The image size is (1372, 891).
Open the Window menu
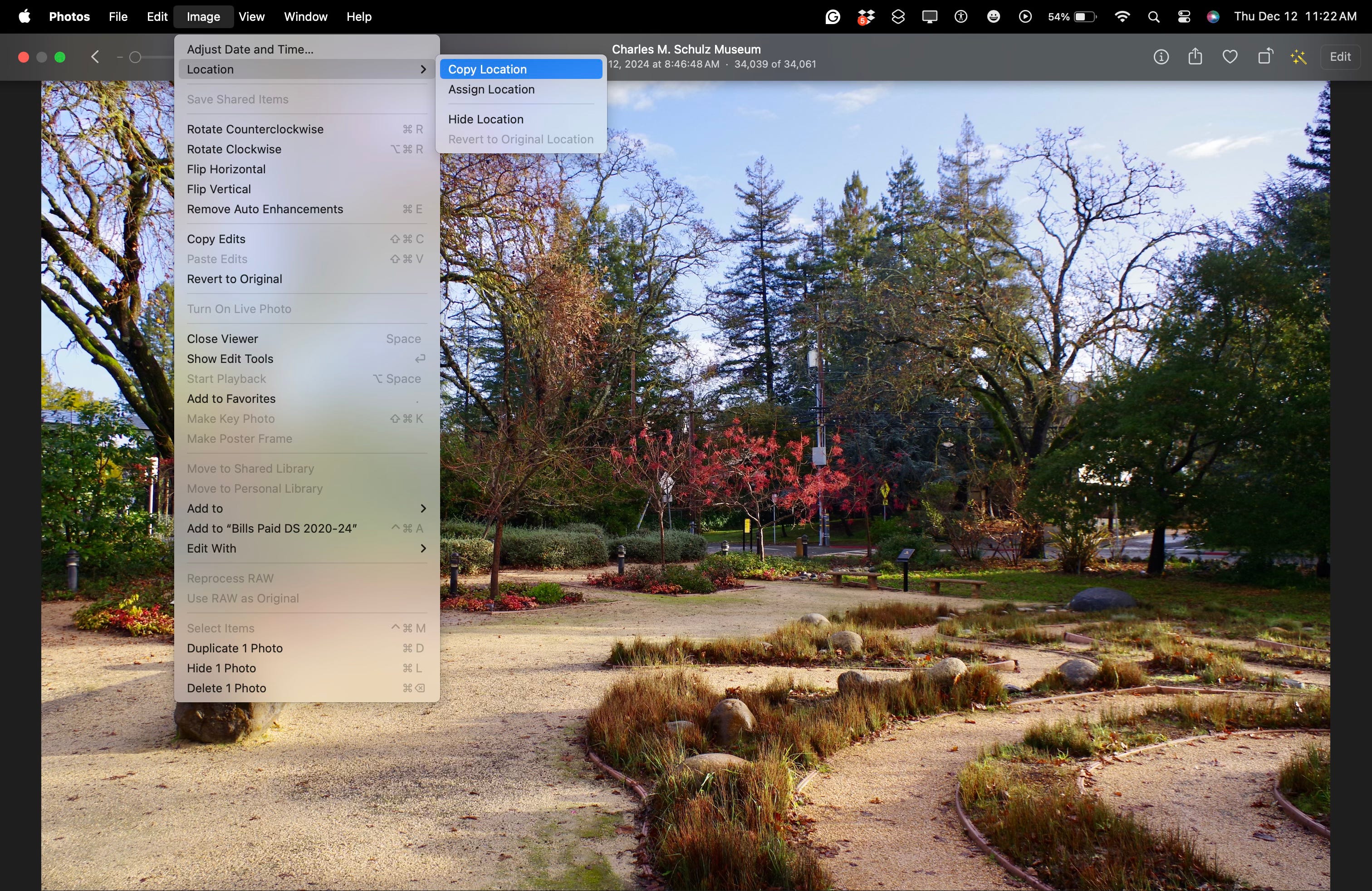[305, 17]
